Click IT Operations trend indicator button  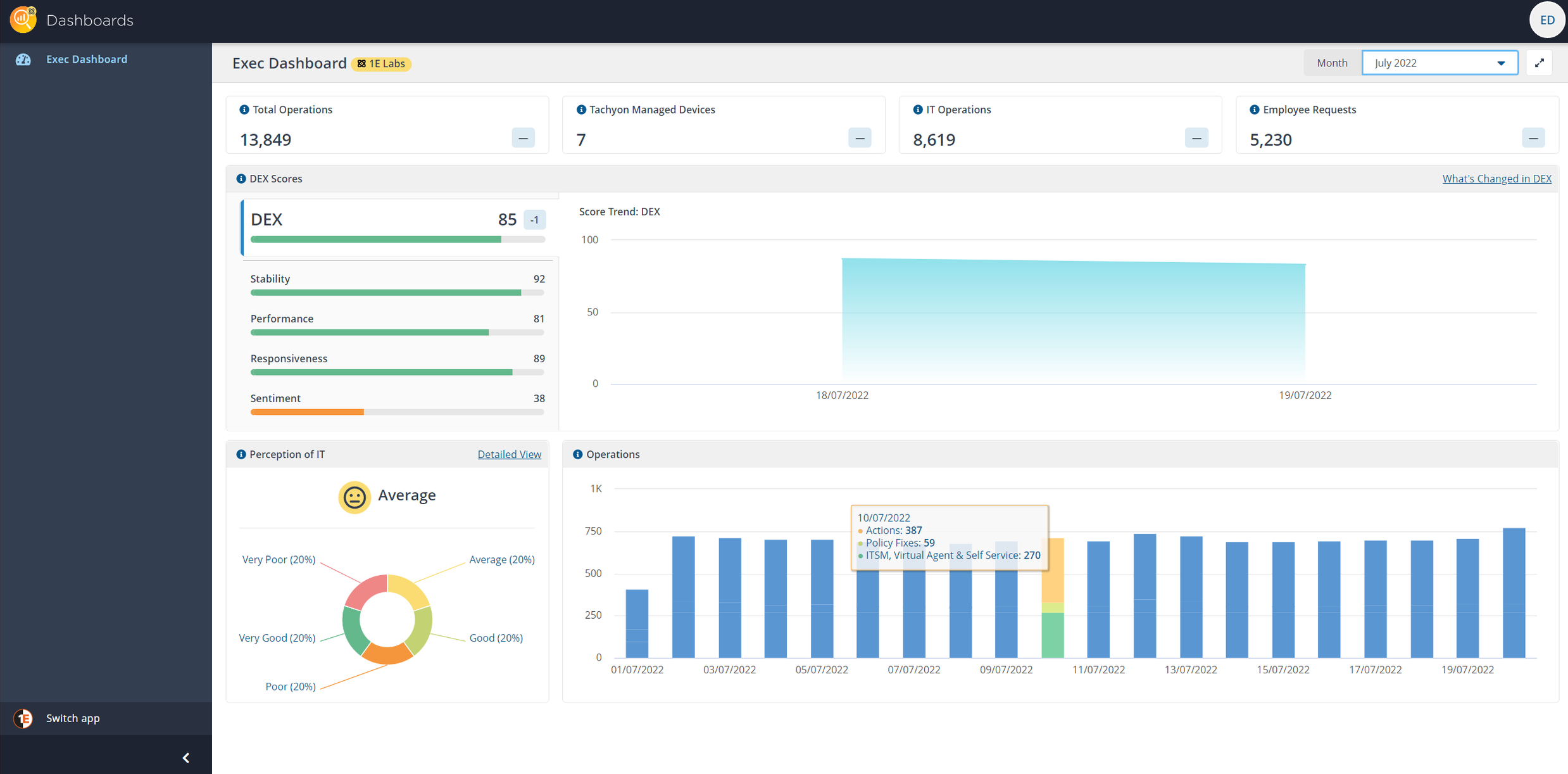point(1196,138)
